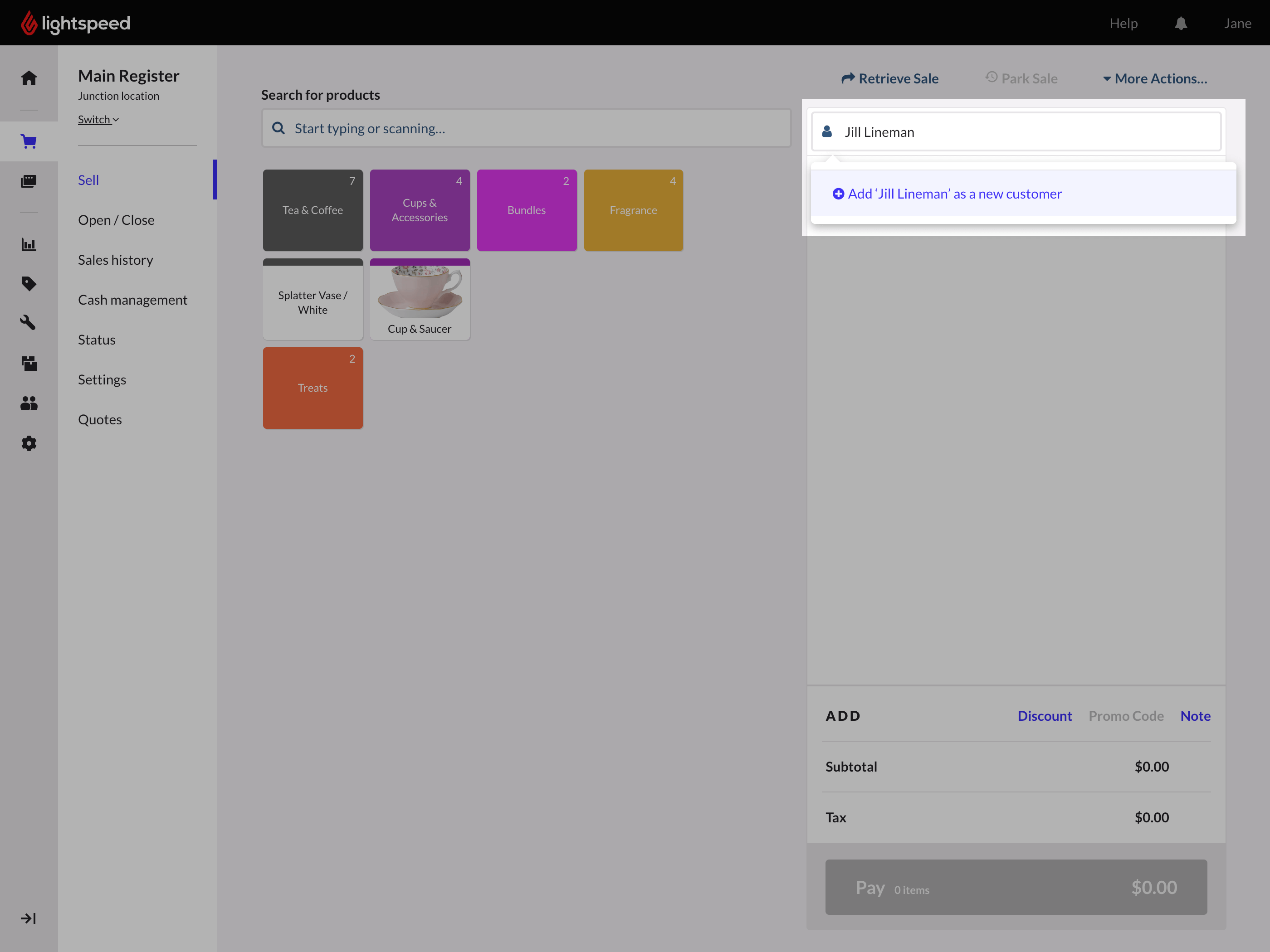Add 'Jill Lineman' as new customer

tap(948, 194)
